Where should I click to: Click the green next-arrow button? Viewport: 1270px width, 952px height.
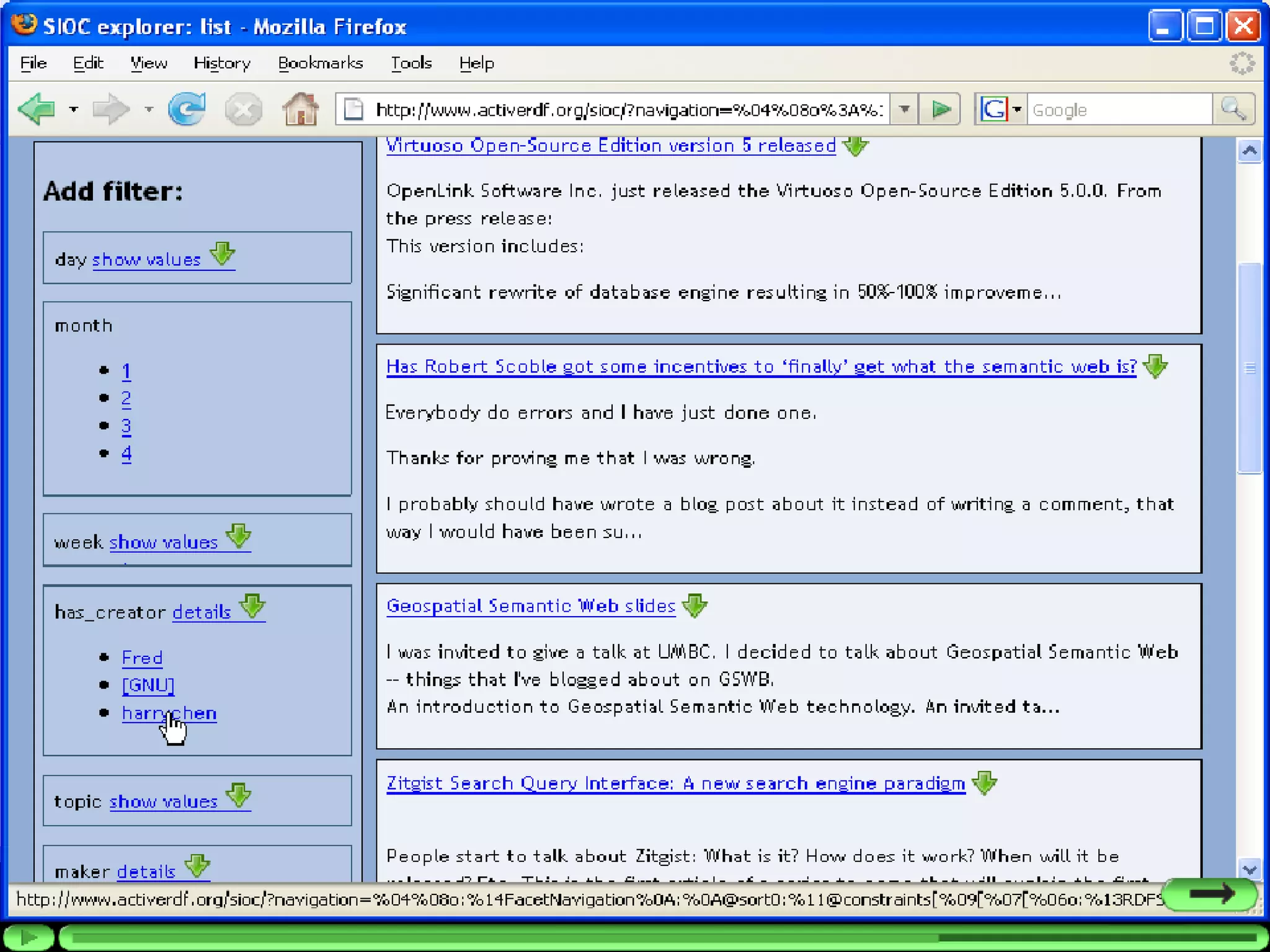click(1210, 894)
